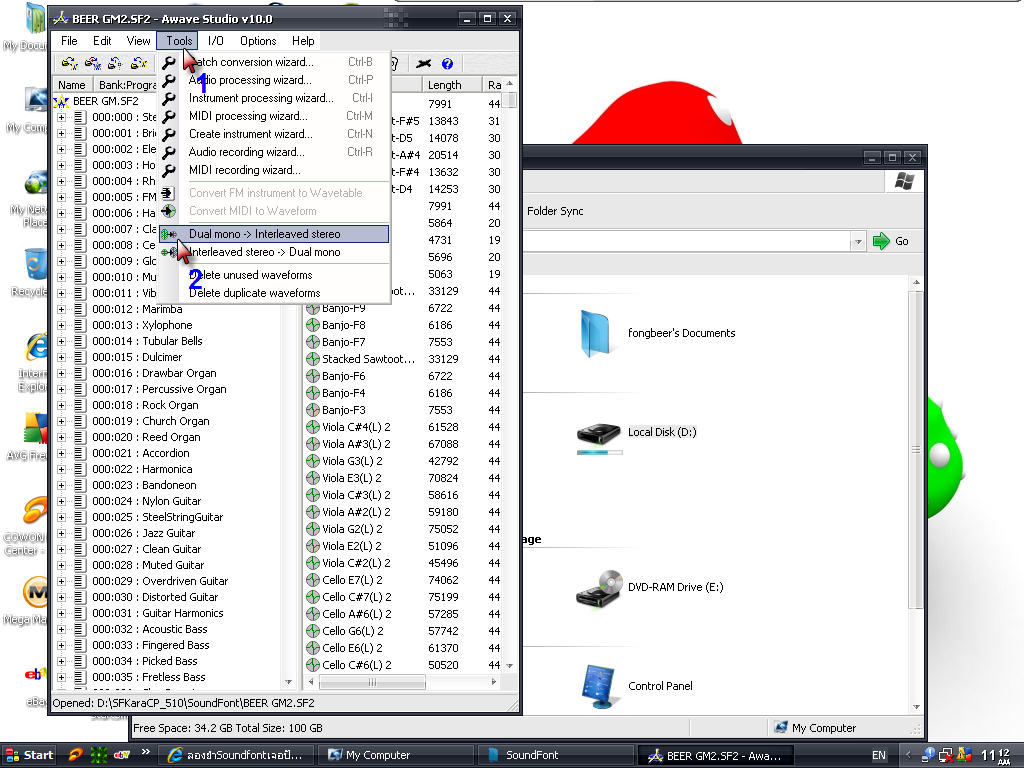The width and height of the screenshot is (1024, 768).
Task: Open the File menu
Action: click(69, 40)
